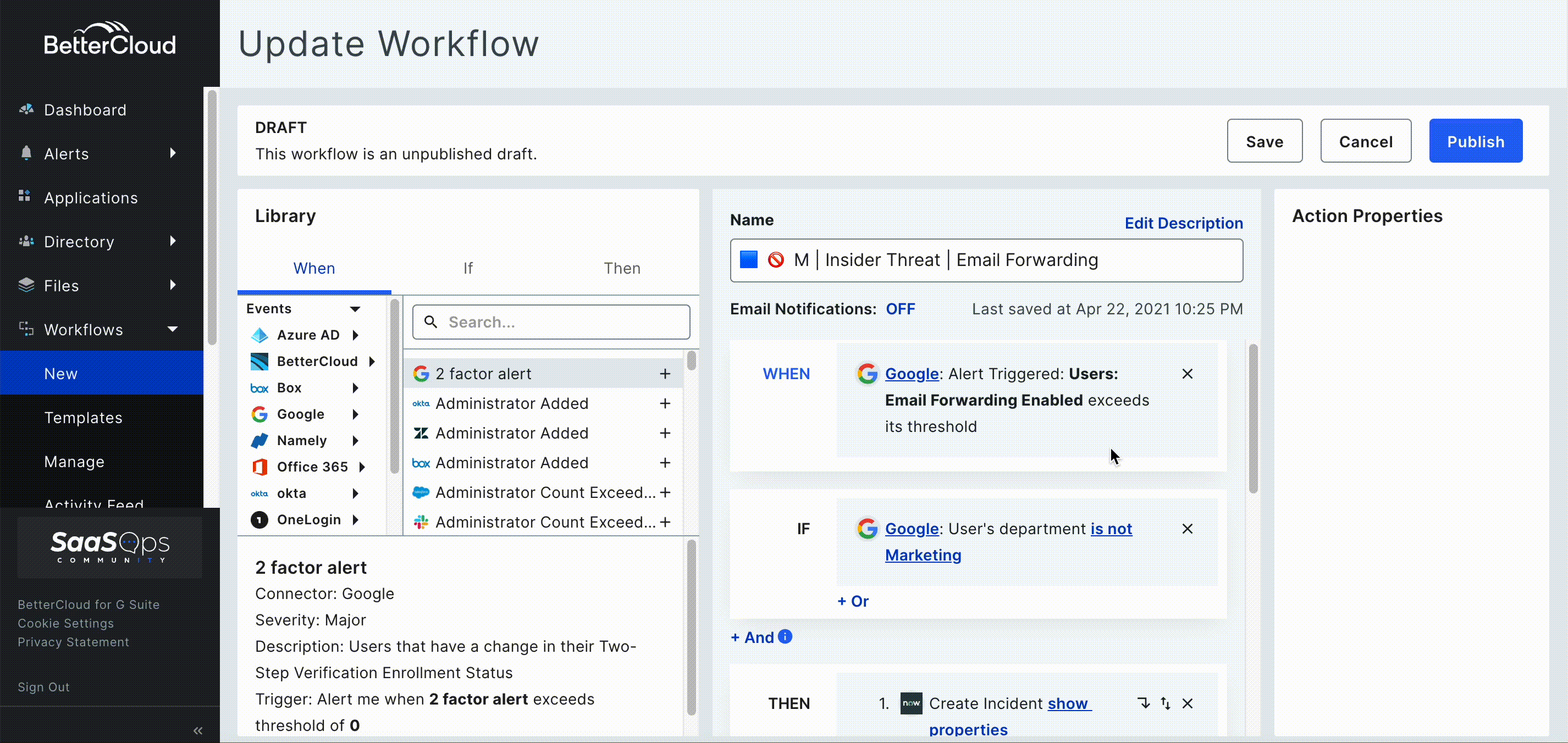Click the workflow Name input field
1568x743 pixels.
(x=986, y=260)
